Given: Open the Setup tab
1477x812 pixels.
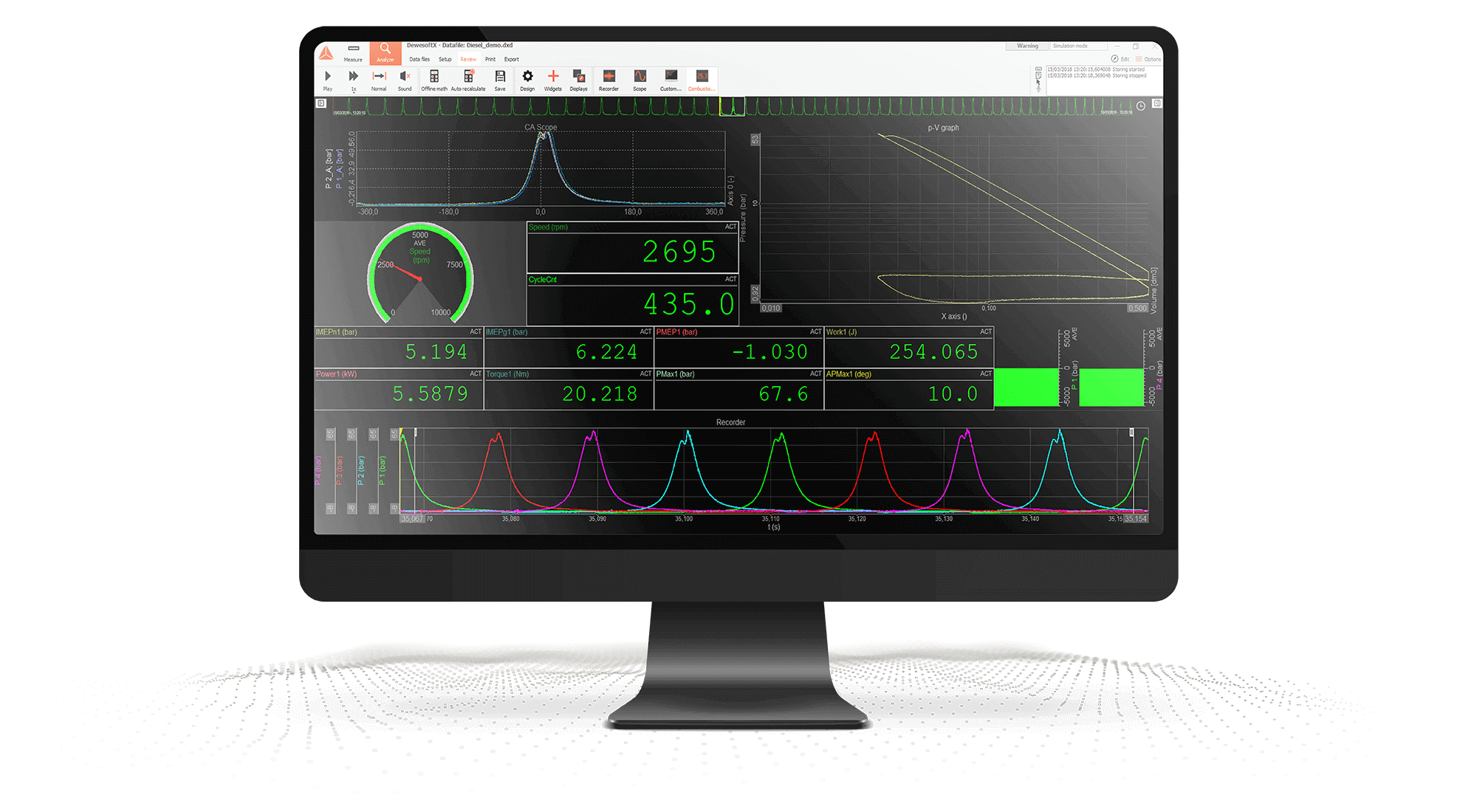Looking at the screenshot, I should 445,59.
